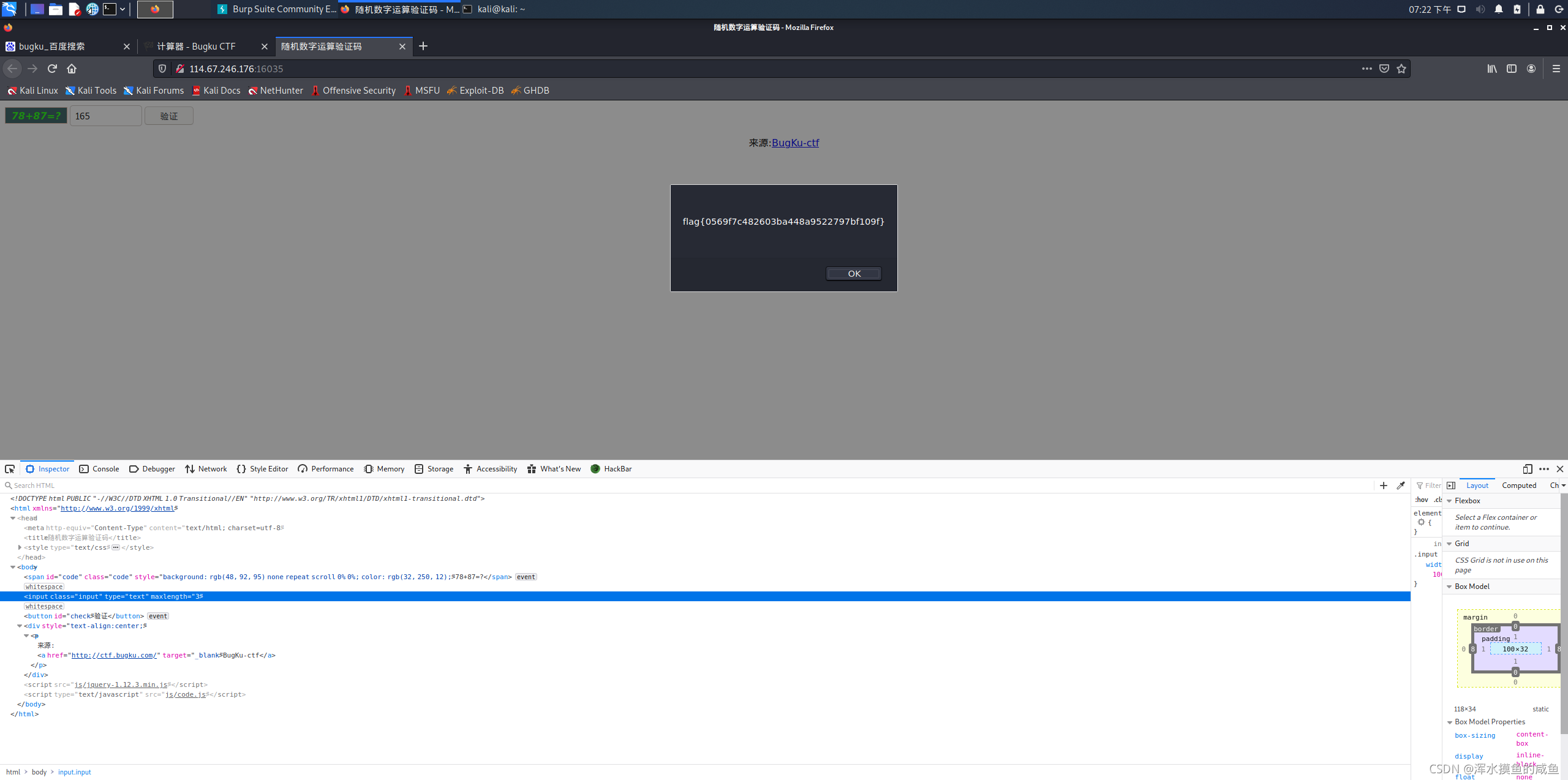
Task: Collapse the head element in the HTML tree
Action: [13, 518]
